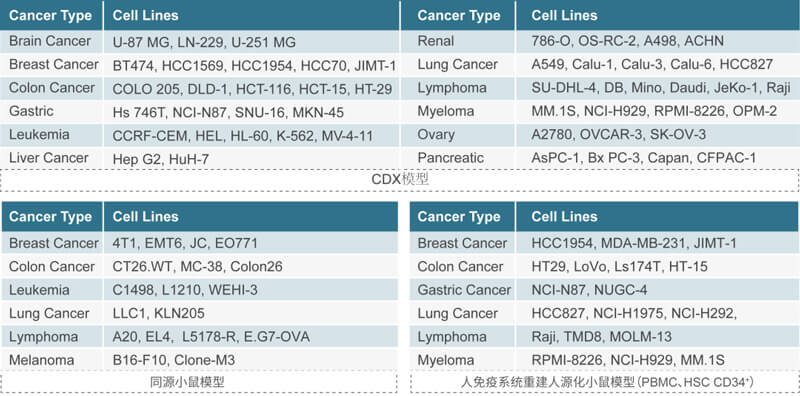Select the A2780, OVCAR-3, SK-OV-3 cell
The width and height of the screenshot is (800, 396).
pos(618,135)
